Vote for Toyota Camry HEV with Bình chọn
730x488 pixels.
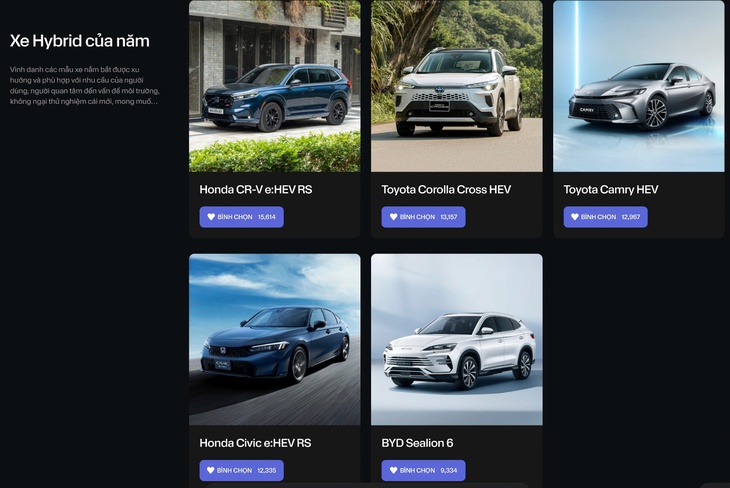pos(605,217)
